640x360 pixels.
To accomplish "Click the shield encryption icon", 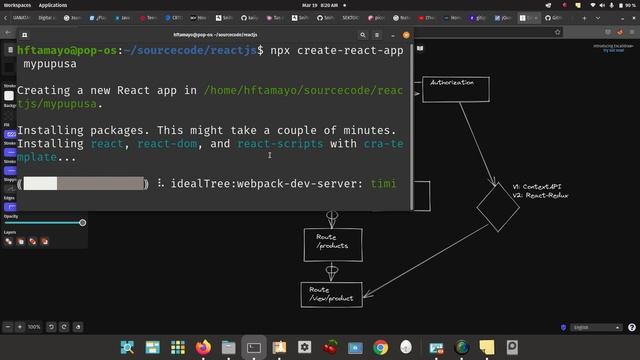I will [563, 327].
